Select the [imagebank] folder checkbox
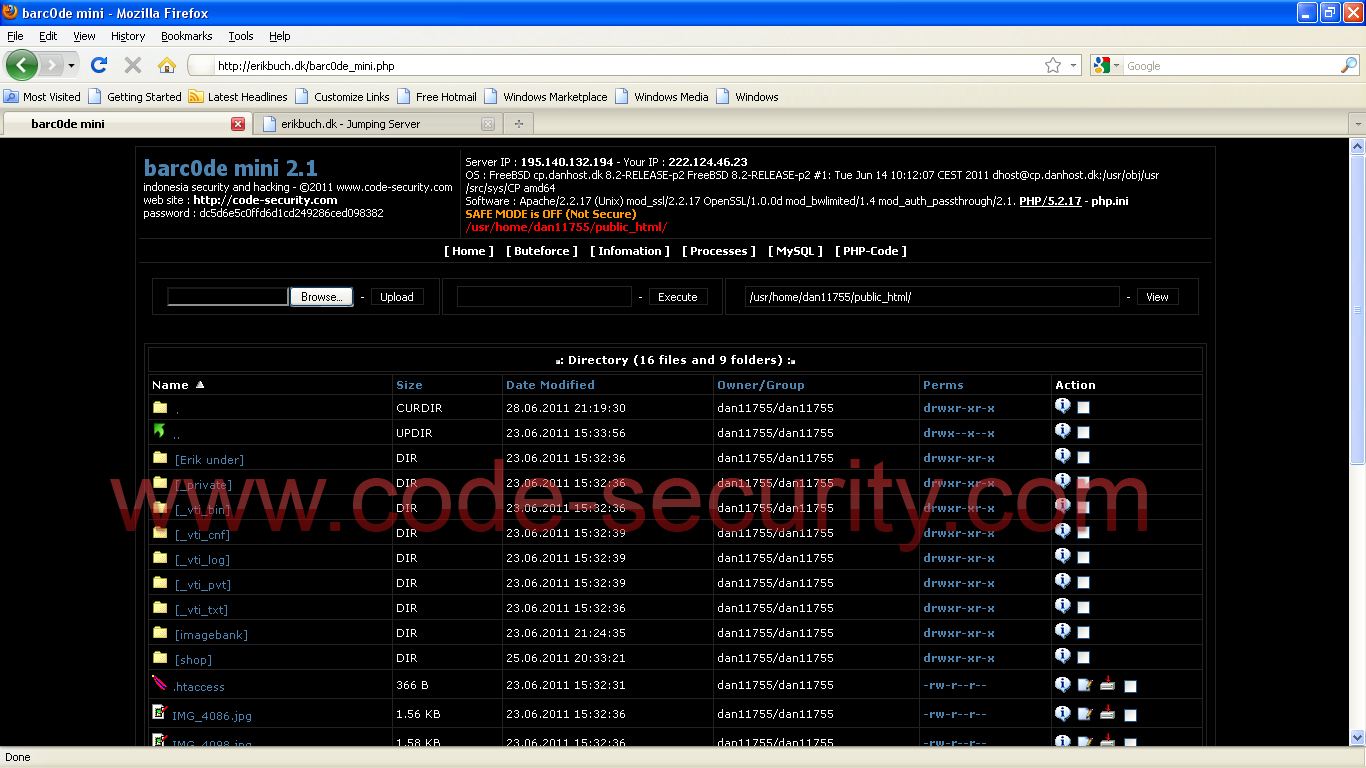 (1084, 633)
